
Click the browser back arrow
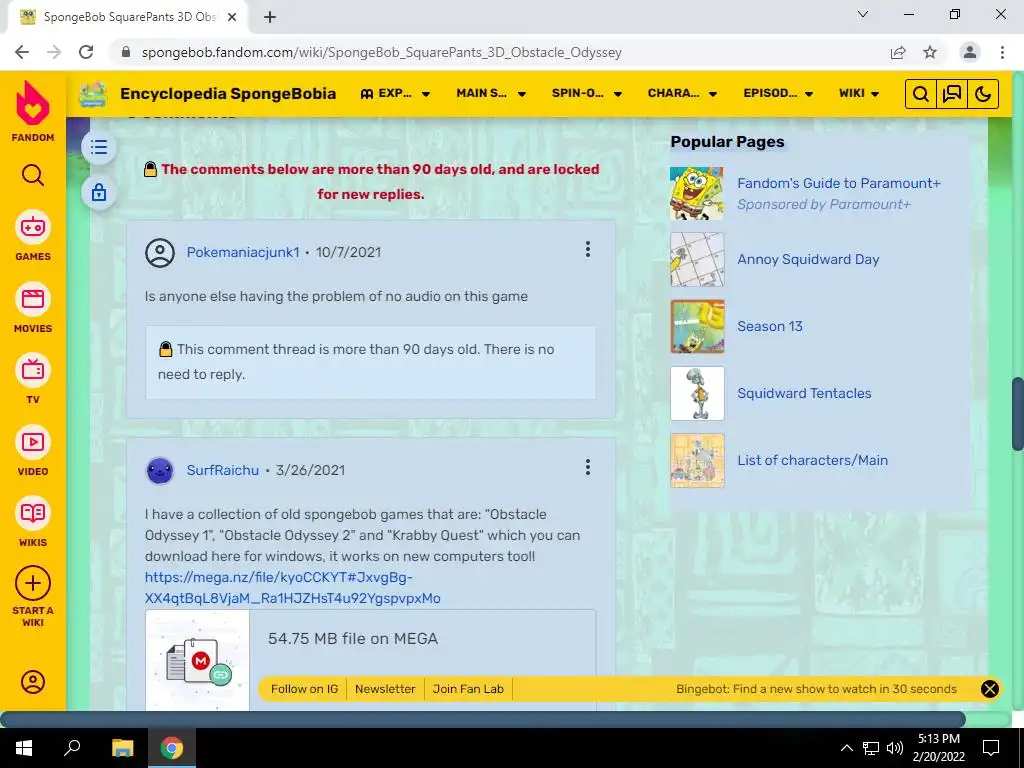pos(22,52)
